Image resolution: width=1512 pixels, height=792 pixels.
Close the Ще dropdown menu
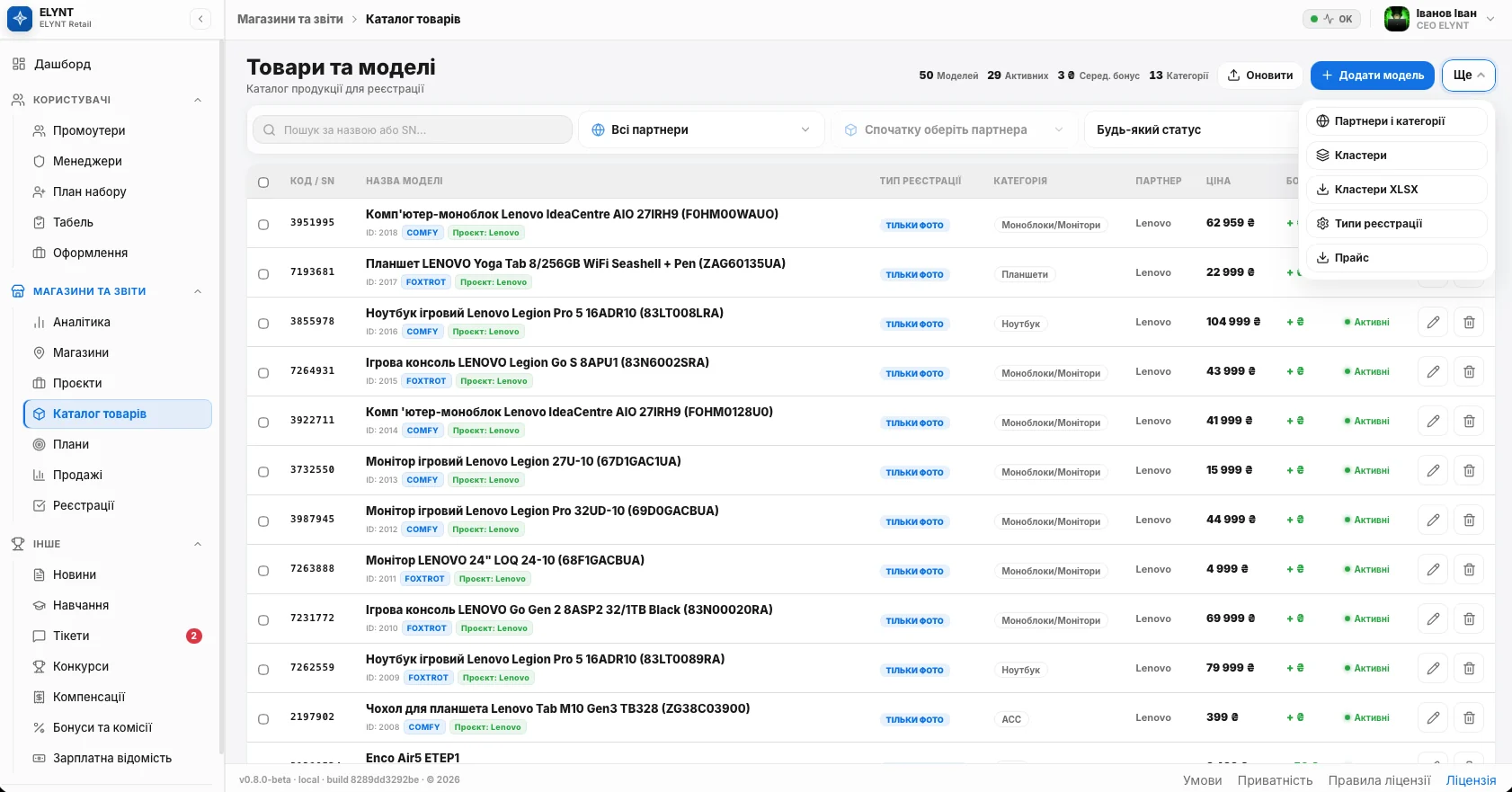tap(1468, 76)
